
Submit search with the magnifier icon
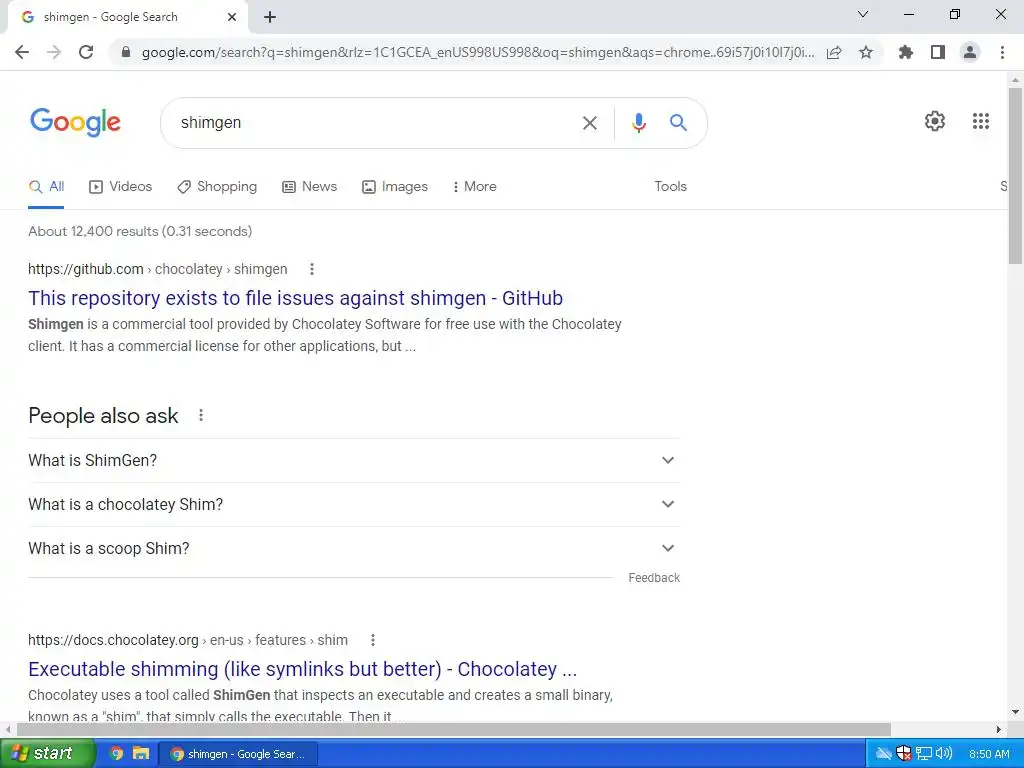point(679,122)
